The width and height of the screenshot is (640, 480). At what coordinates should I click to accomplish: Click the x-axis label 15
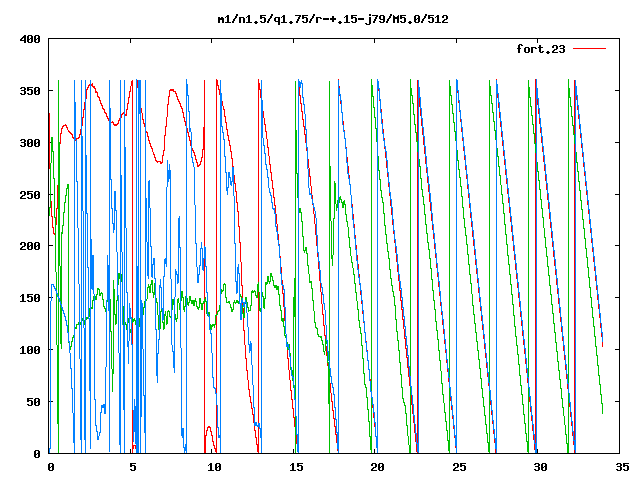[x=296, y=467]
